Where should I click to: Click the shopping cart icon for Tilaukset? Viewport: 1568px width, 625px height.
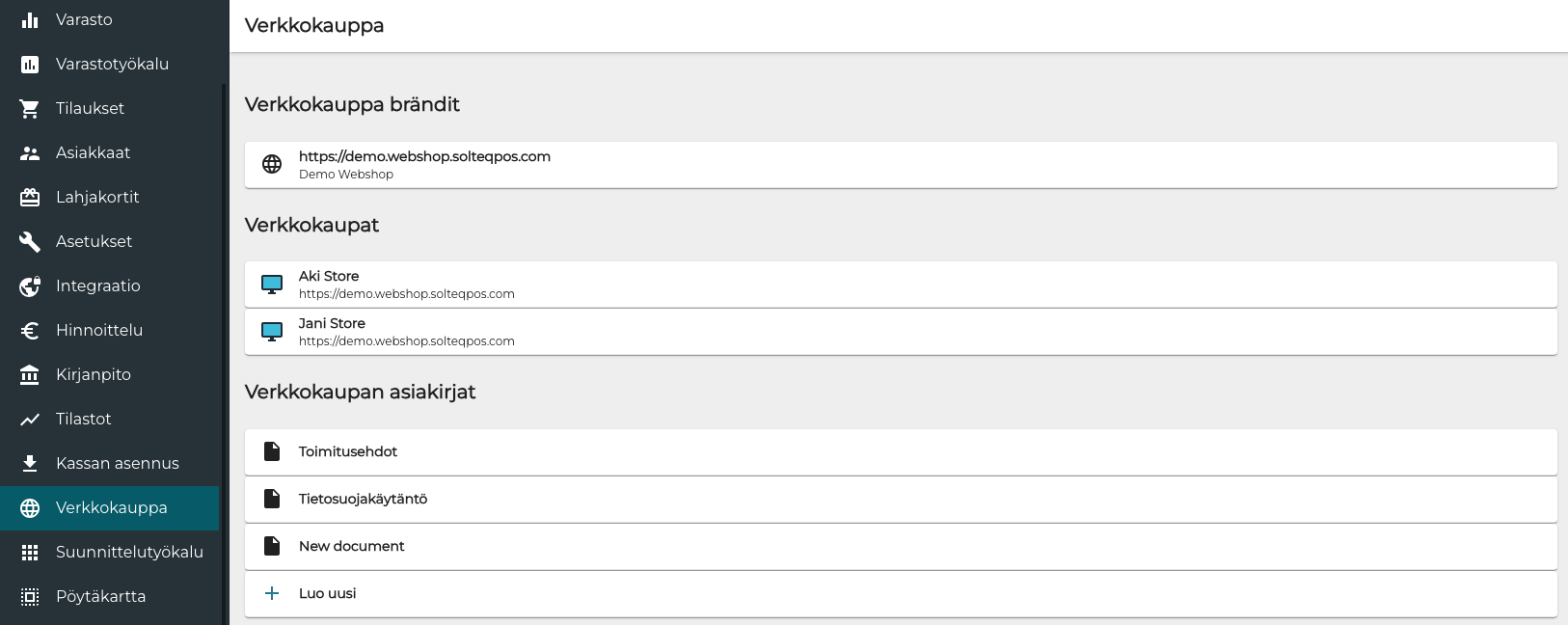(x=30, y=109)
